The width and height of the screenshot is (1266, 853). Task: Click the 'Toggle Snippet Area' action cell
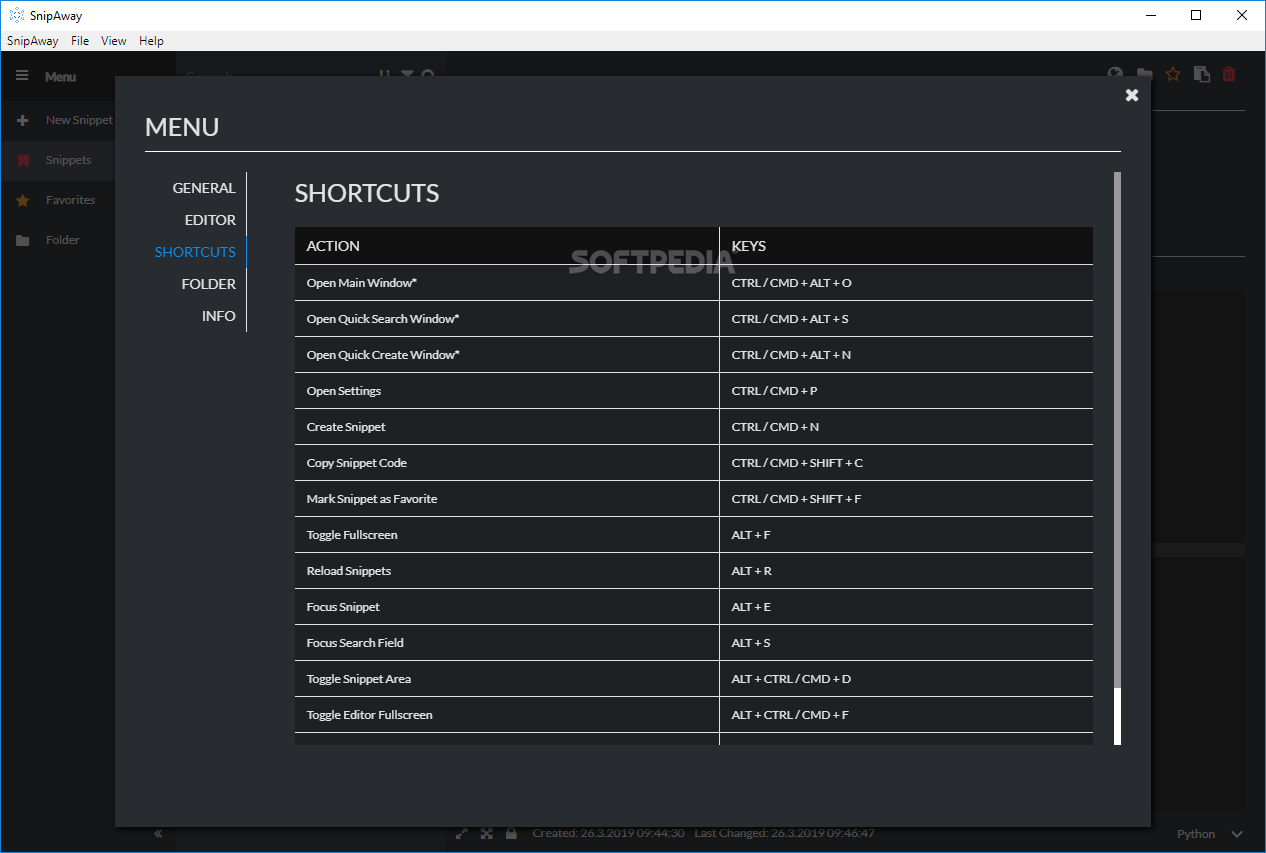coord(507,679)
